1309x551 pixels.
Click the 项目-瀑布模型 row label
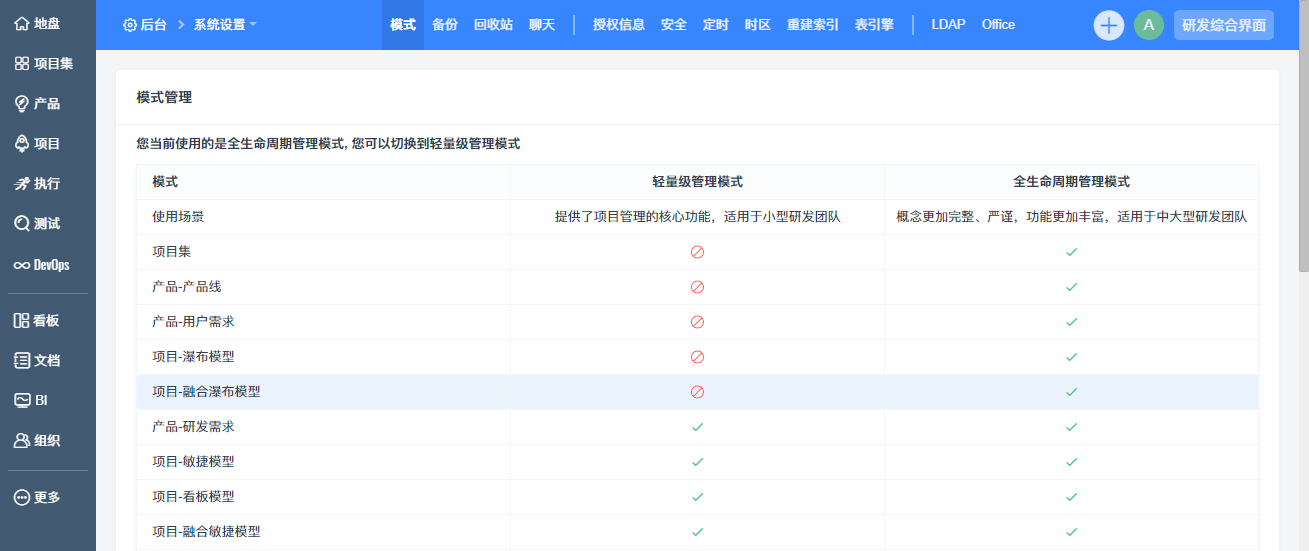(x=193, y=356)
